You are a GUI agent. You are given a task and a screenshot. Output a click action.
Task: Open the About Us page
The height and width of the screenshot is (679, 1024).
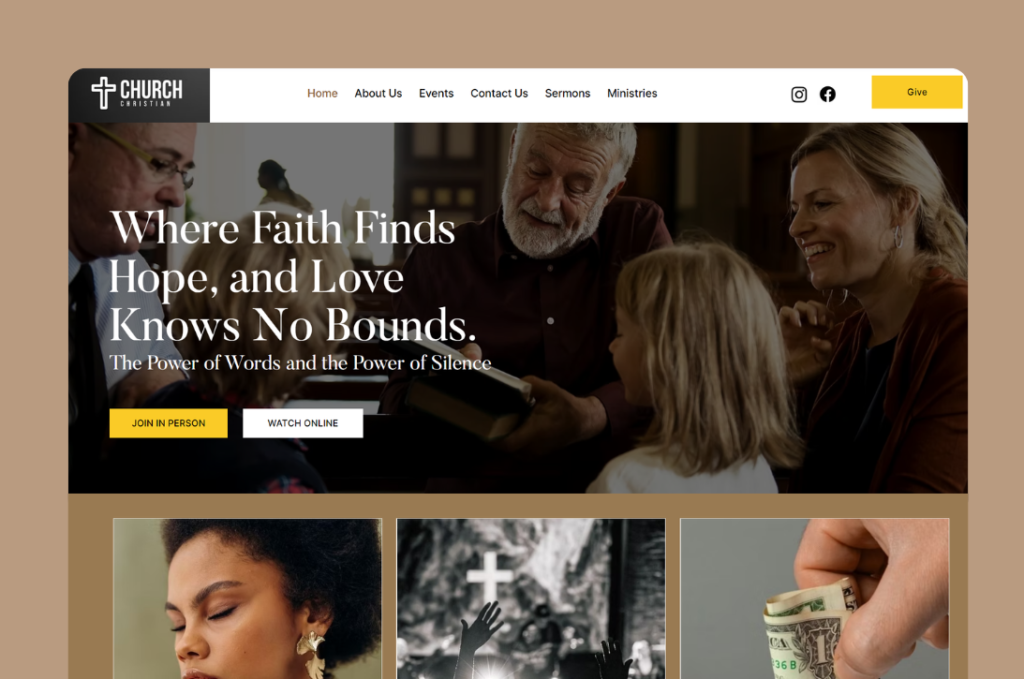point(378,93)
